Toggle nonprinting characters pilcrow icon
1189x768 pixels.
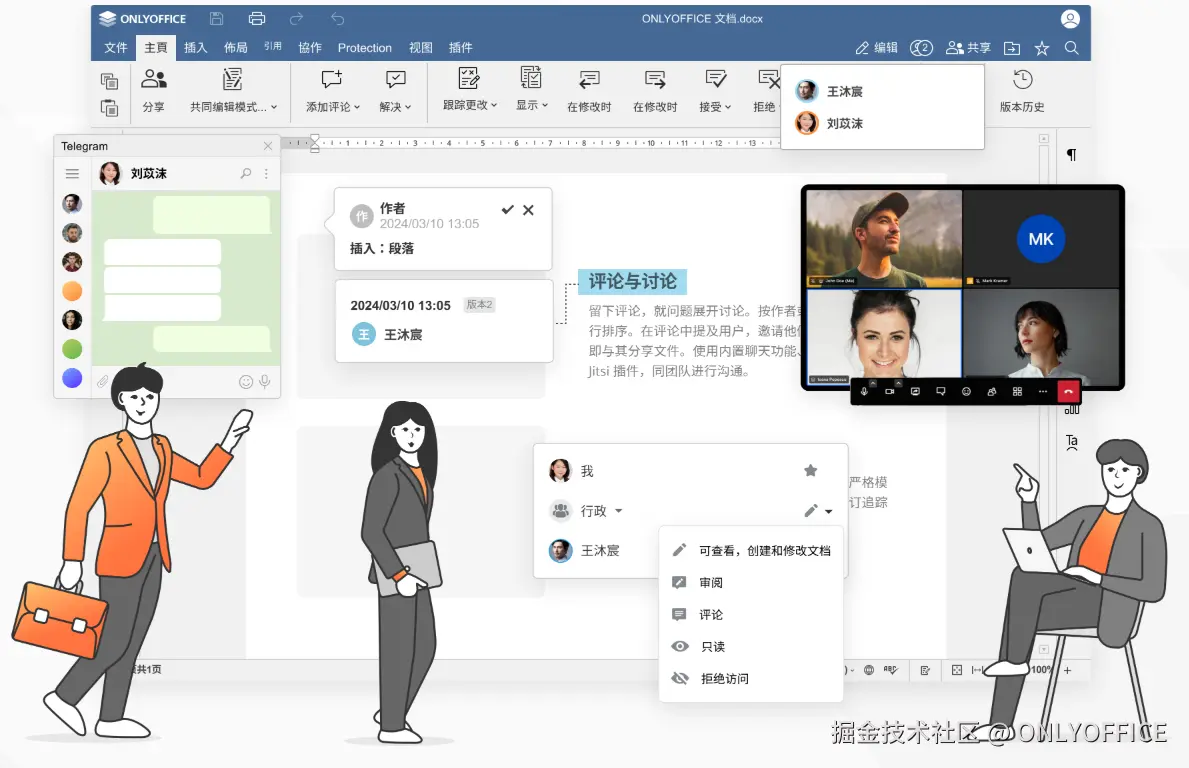pyautogui.click(x=1071, y=155)
